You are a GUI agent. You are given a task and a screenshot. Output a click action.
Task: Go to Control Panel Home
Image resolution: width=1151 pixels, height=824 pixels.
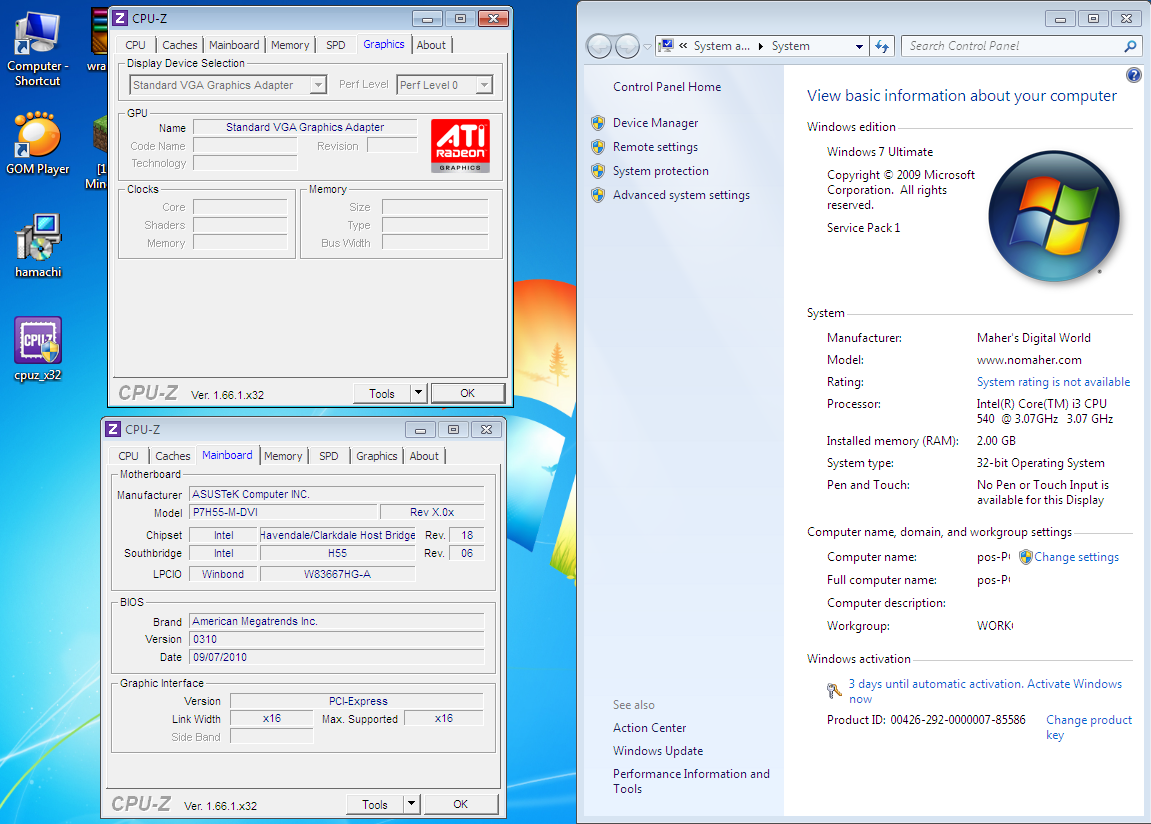pos(667,87)
